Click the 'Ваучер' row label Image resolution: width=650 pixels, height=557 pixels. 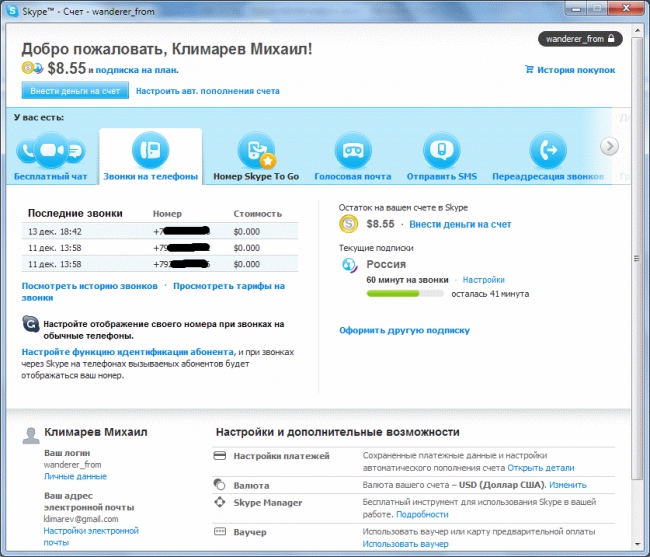(x=250, y=532)
